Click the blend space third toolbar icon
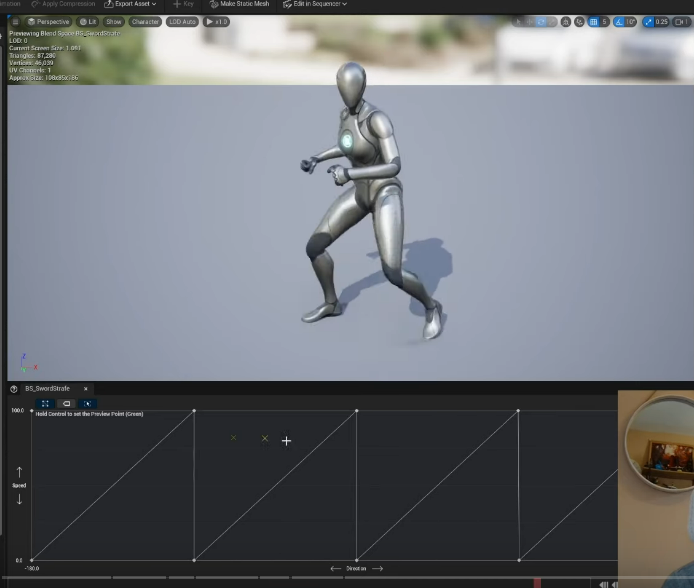The height and width of the screenshot is (588, 694). (x=87, y=404)
